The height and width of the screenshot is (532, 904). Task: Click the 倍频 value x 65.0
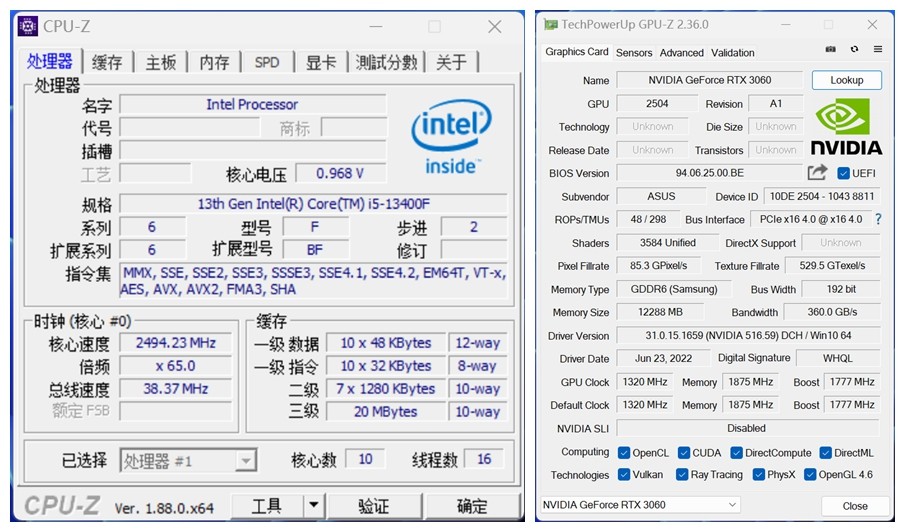(x=176, y=366)
